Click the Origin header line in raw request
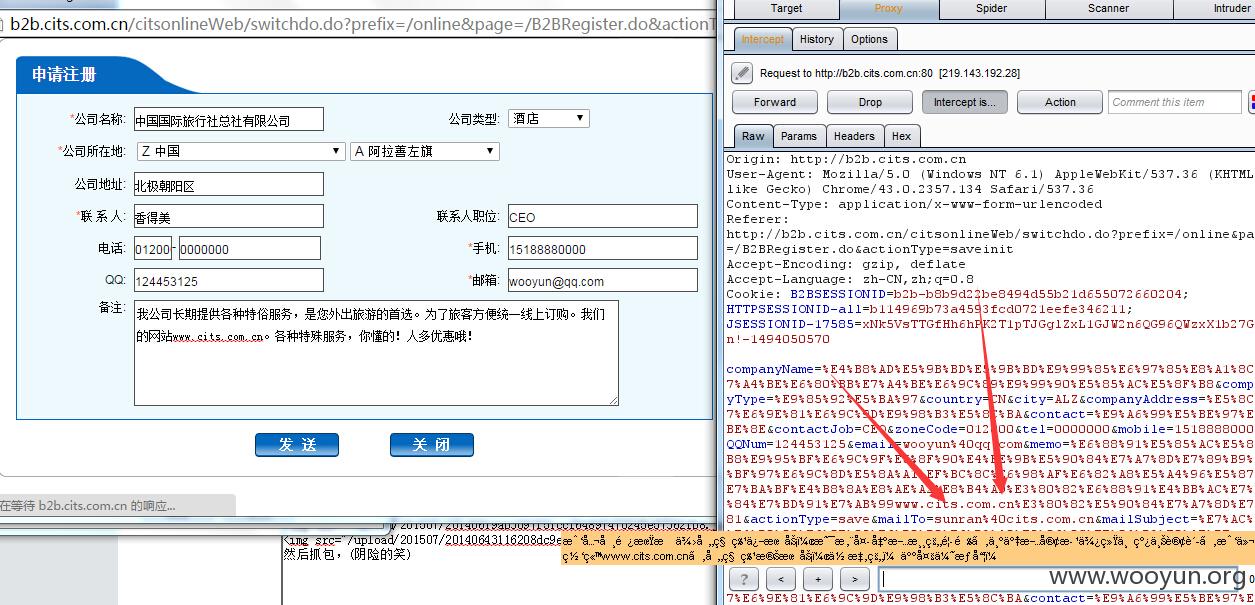This screenshot has width=1255, height=605. 846,159
